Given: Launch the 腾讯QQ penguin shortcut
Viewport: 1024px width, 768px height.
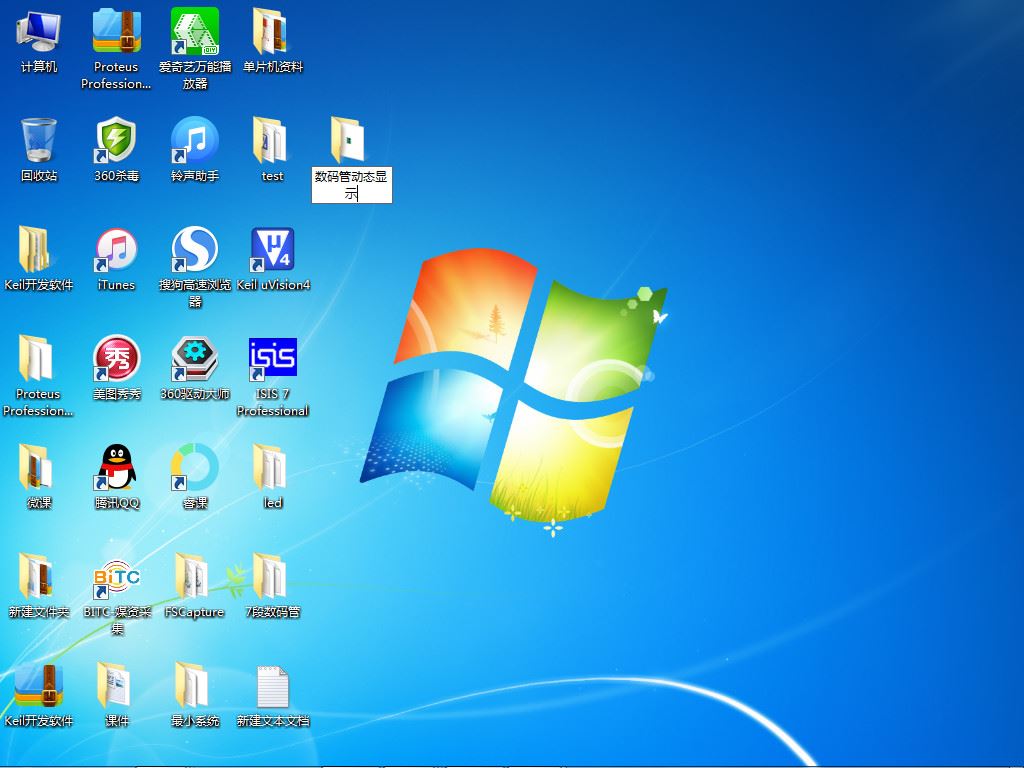Looking at the screenshot, I should (116, 467).
